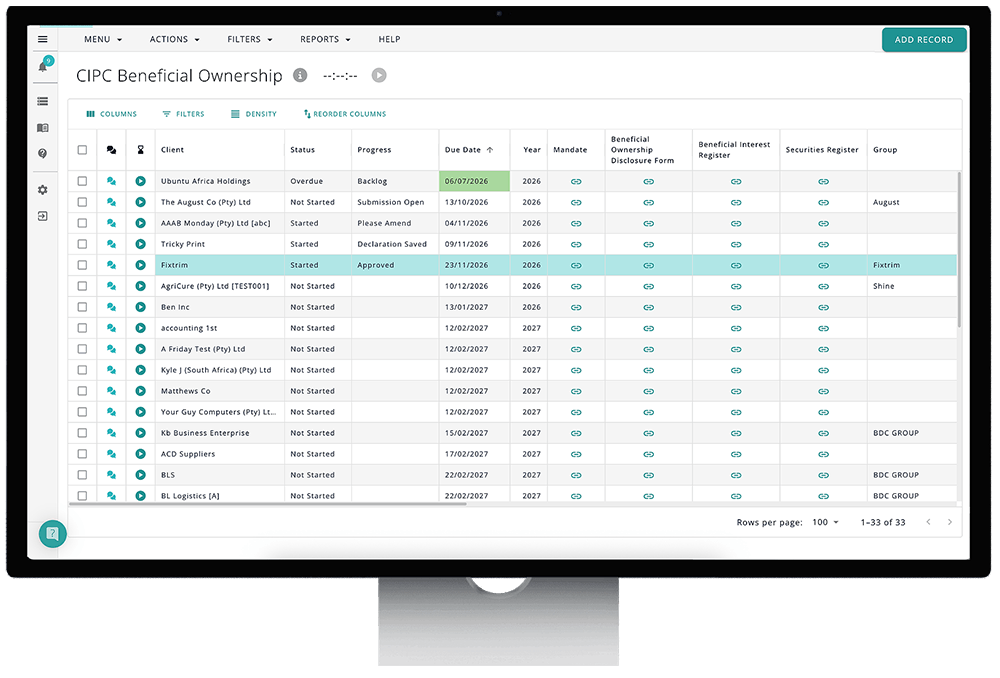Click the Declaration Saved progress cell
1000x678 pixels.
tap(395, 244)
